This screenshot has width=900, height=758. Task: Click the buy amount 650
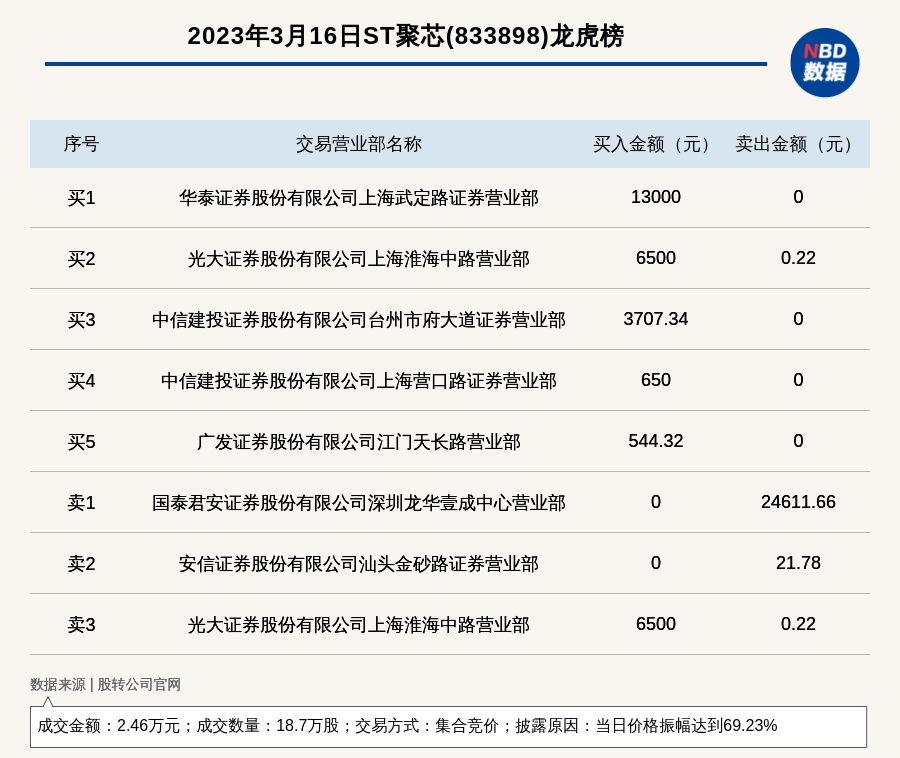pyautogui.click(x=655, y=380)
